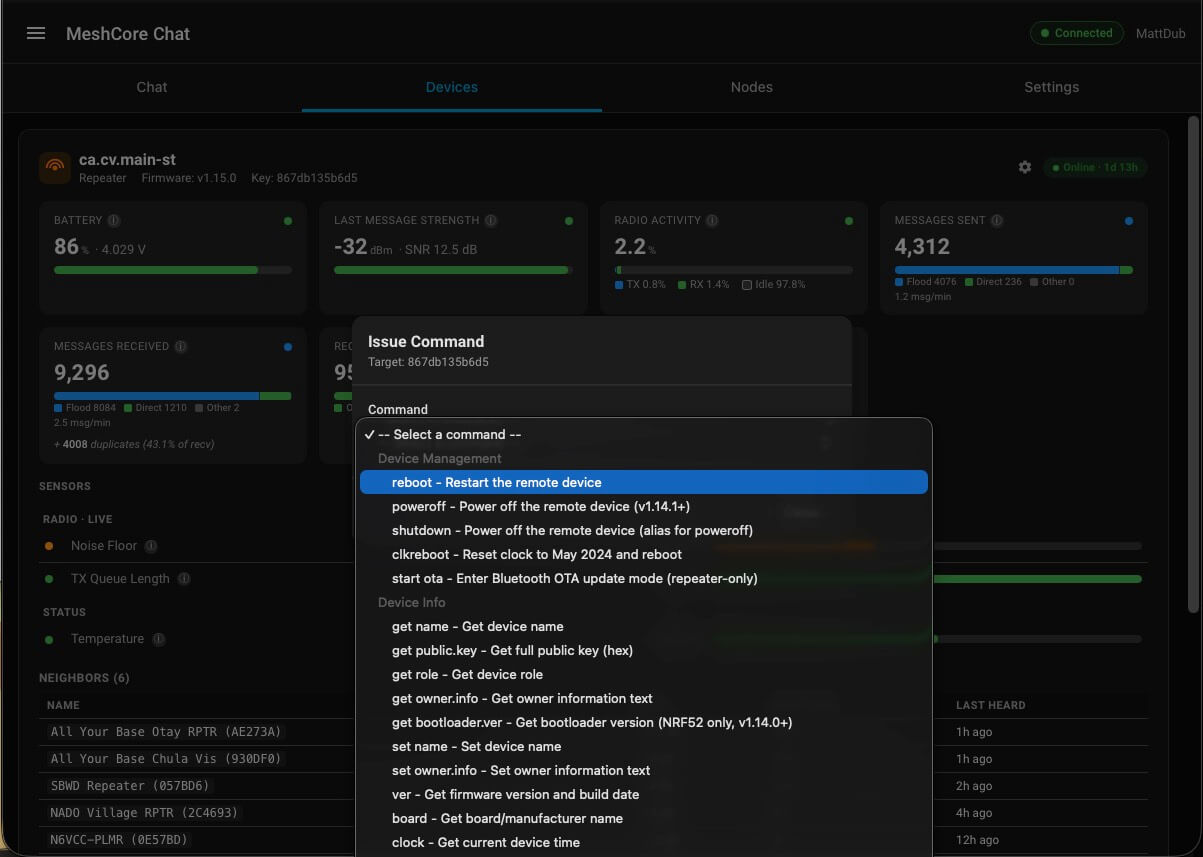Click the orange repeater device icon
1203x857 pixels.
pyautogui.click(x=55, y=167)
